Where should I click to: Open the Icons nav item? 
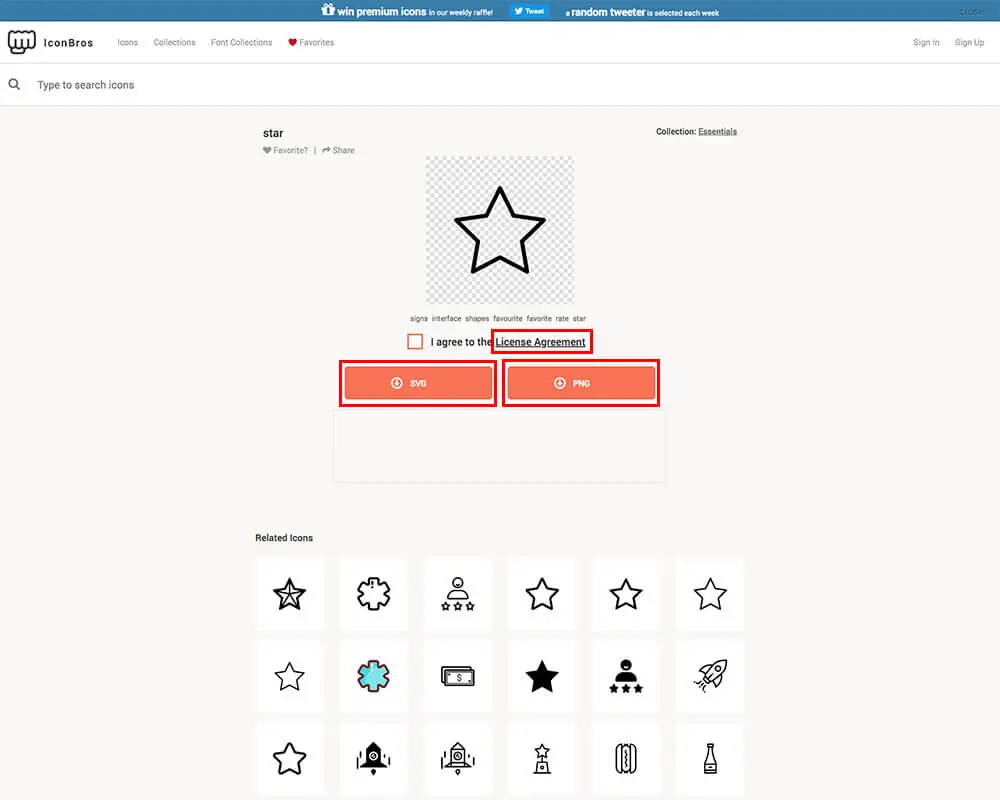click(x=128, y=42)
